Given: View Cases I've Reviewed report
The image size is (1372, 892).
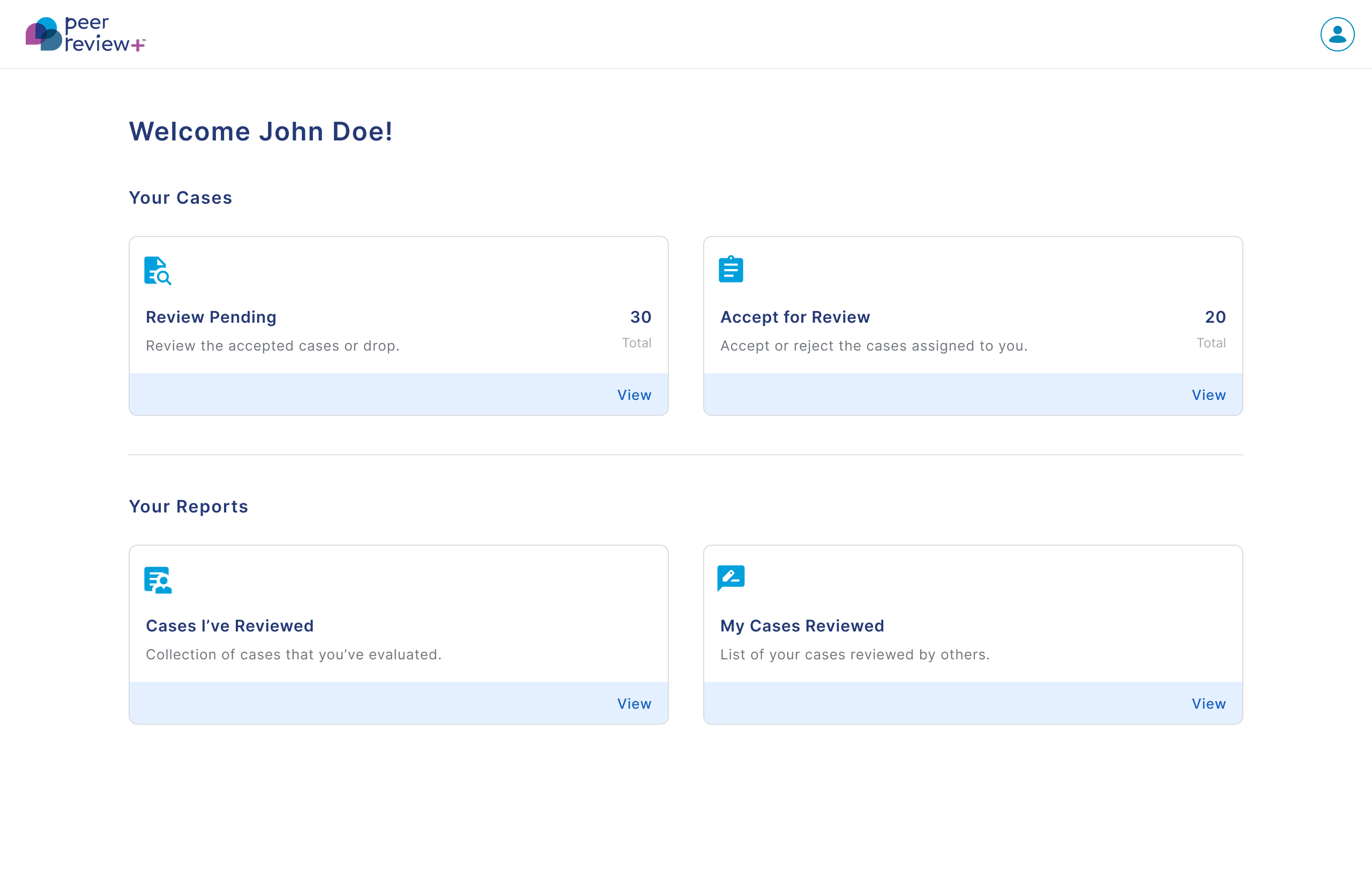Looking at the screenshot, I should click(633, 703).
